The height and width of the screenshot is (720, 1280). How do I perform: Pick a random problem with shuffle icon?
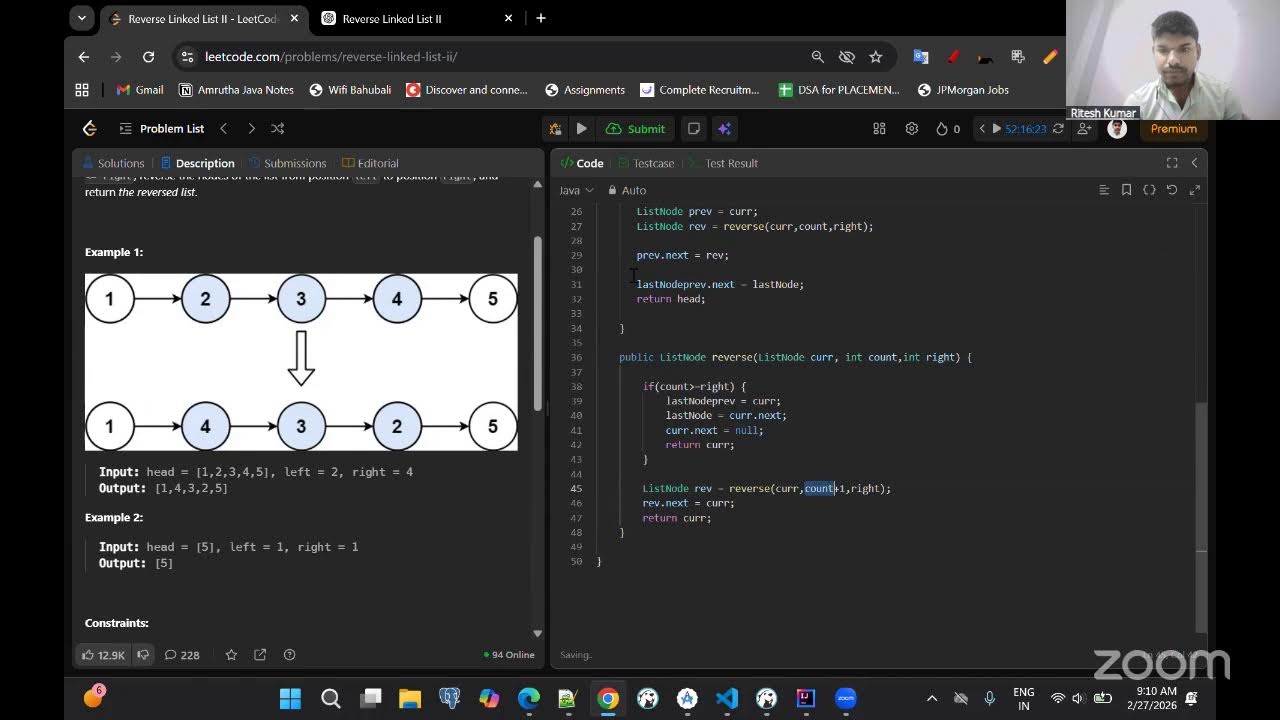pos(278,128)
